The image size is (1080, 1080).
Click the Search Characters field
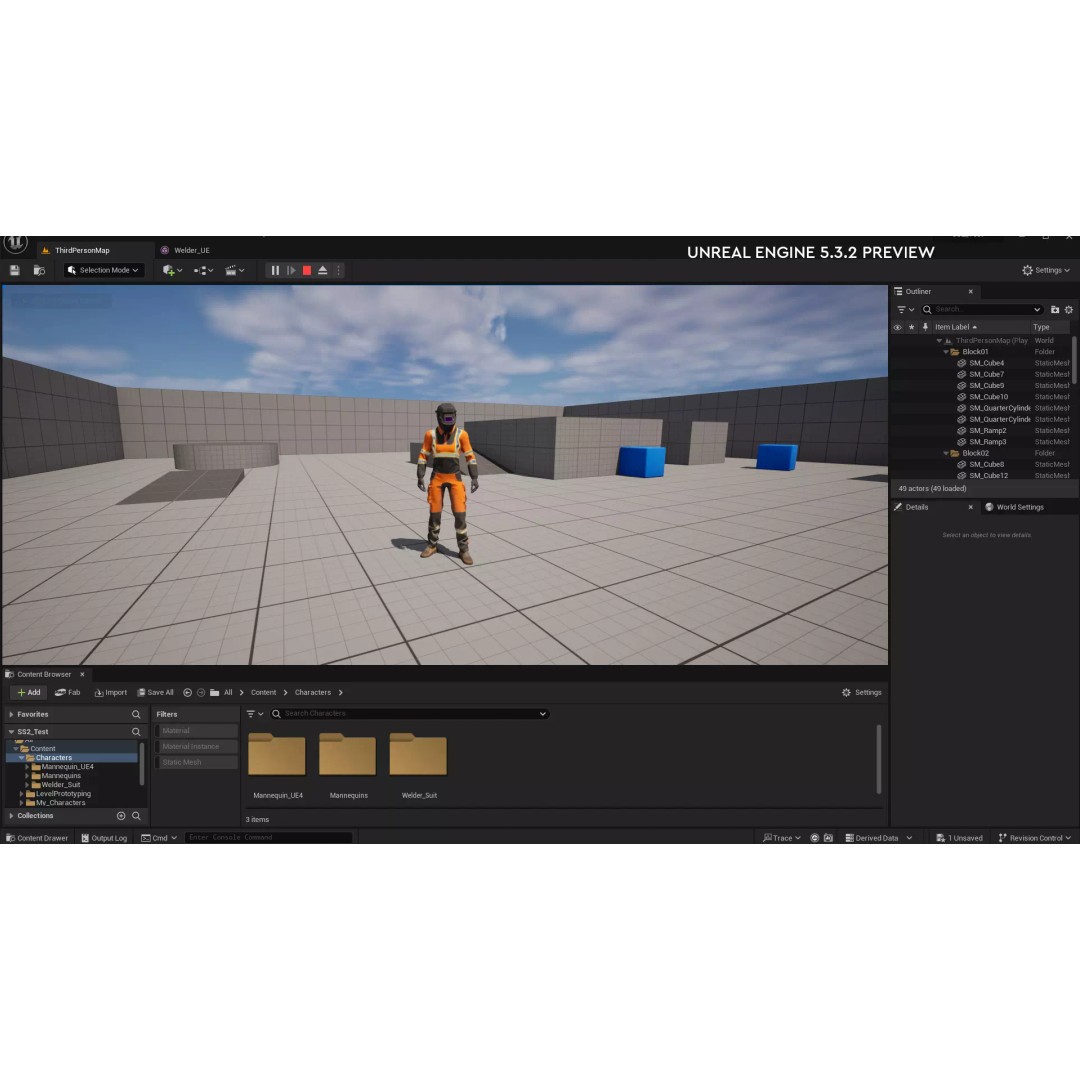point(410,714)
